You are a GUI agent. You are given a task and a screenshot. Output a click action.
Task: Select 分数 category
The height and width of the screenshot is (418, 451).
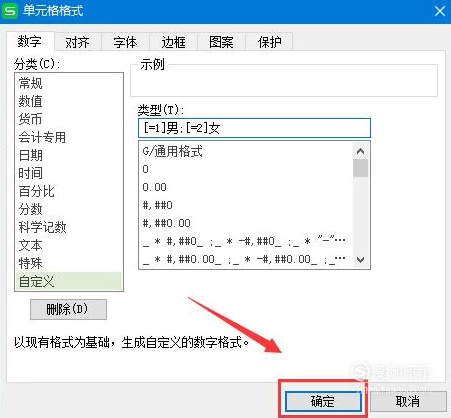click(x=69, y=209)
